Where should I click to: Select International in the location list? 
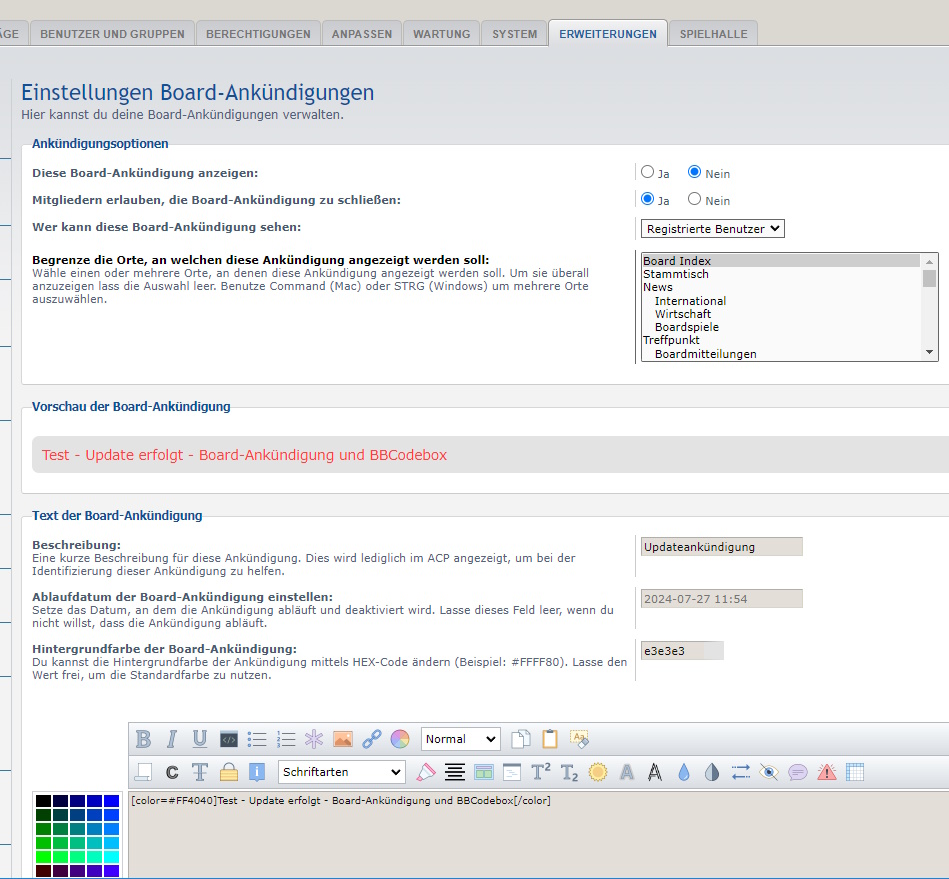(x=781, y=301)
